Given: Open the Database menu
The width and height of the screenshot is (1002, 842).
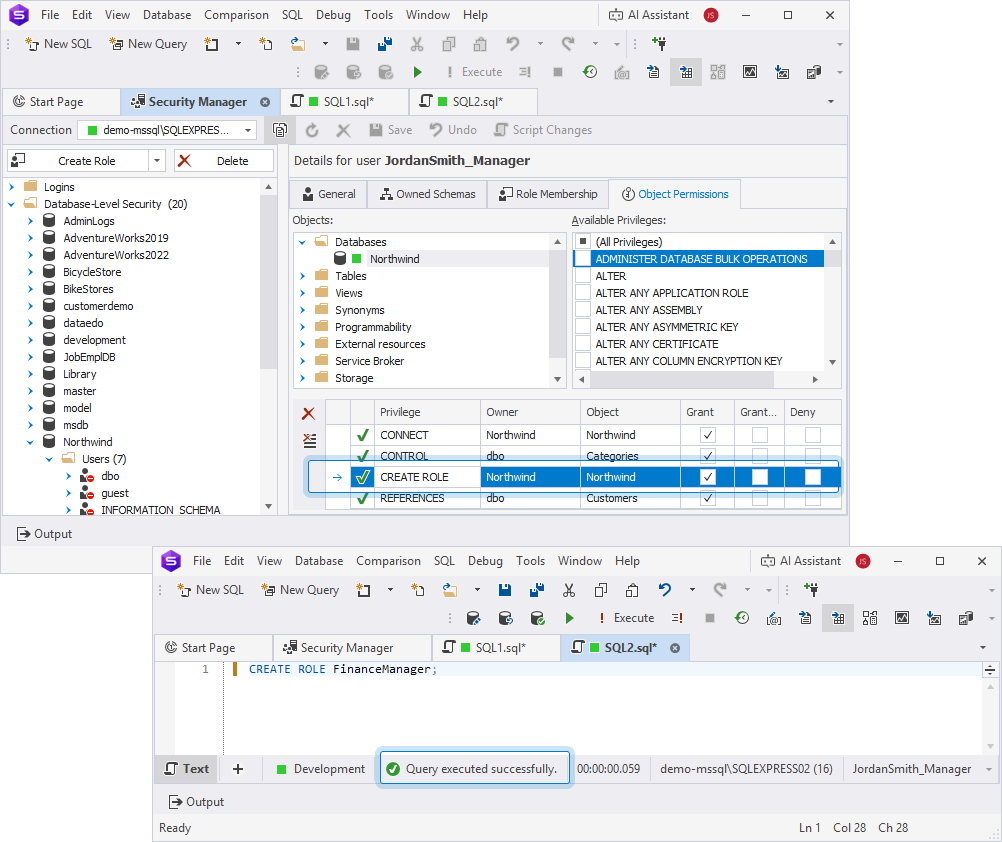Looking at the screenshot, I should (166, 14).
